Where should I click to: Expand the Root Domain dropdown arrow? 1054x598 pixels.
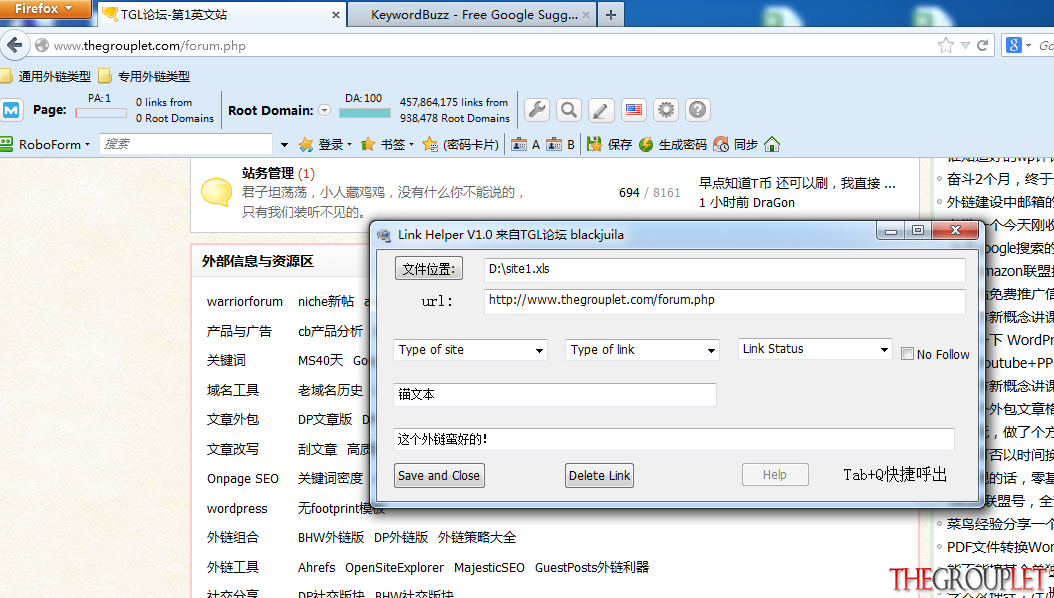pyautogui.click(x=324, y=110)
